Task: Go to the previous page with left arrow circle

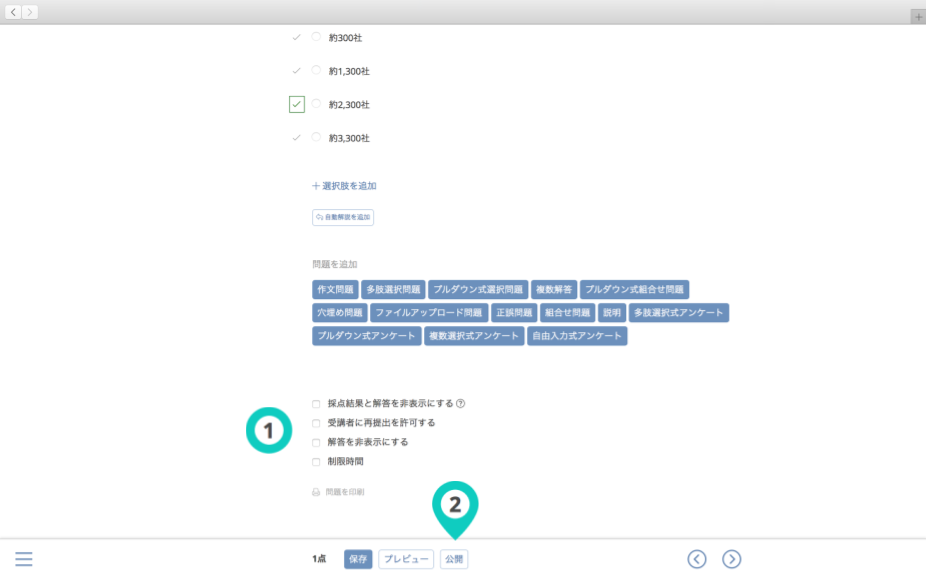Action: tap(697, 559)
